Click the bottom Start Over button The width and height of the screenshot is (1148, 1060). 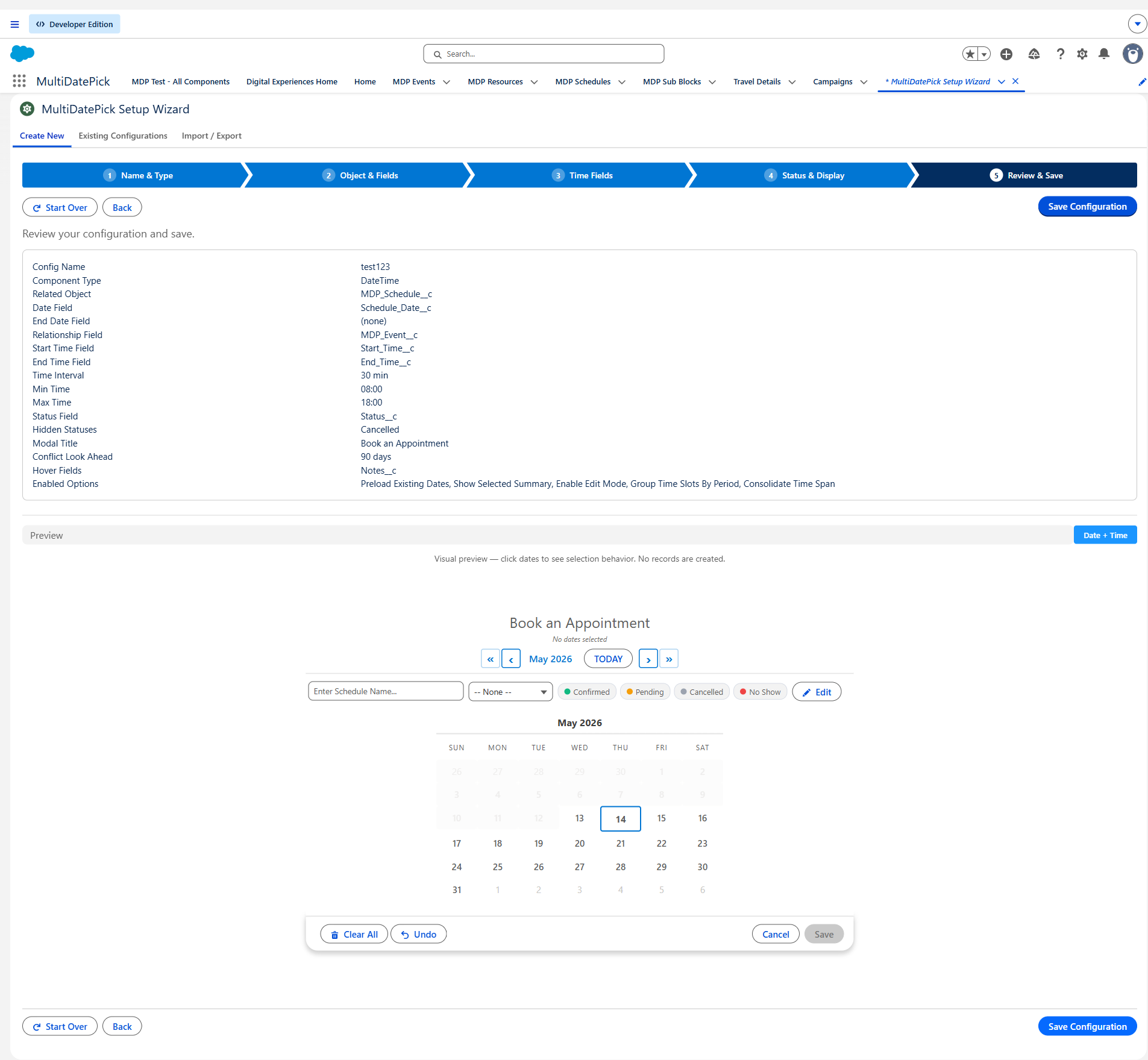point(60,1026)
